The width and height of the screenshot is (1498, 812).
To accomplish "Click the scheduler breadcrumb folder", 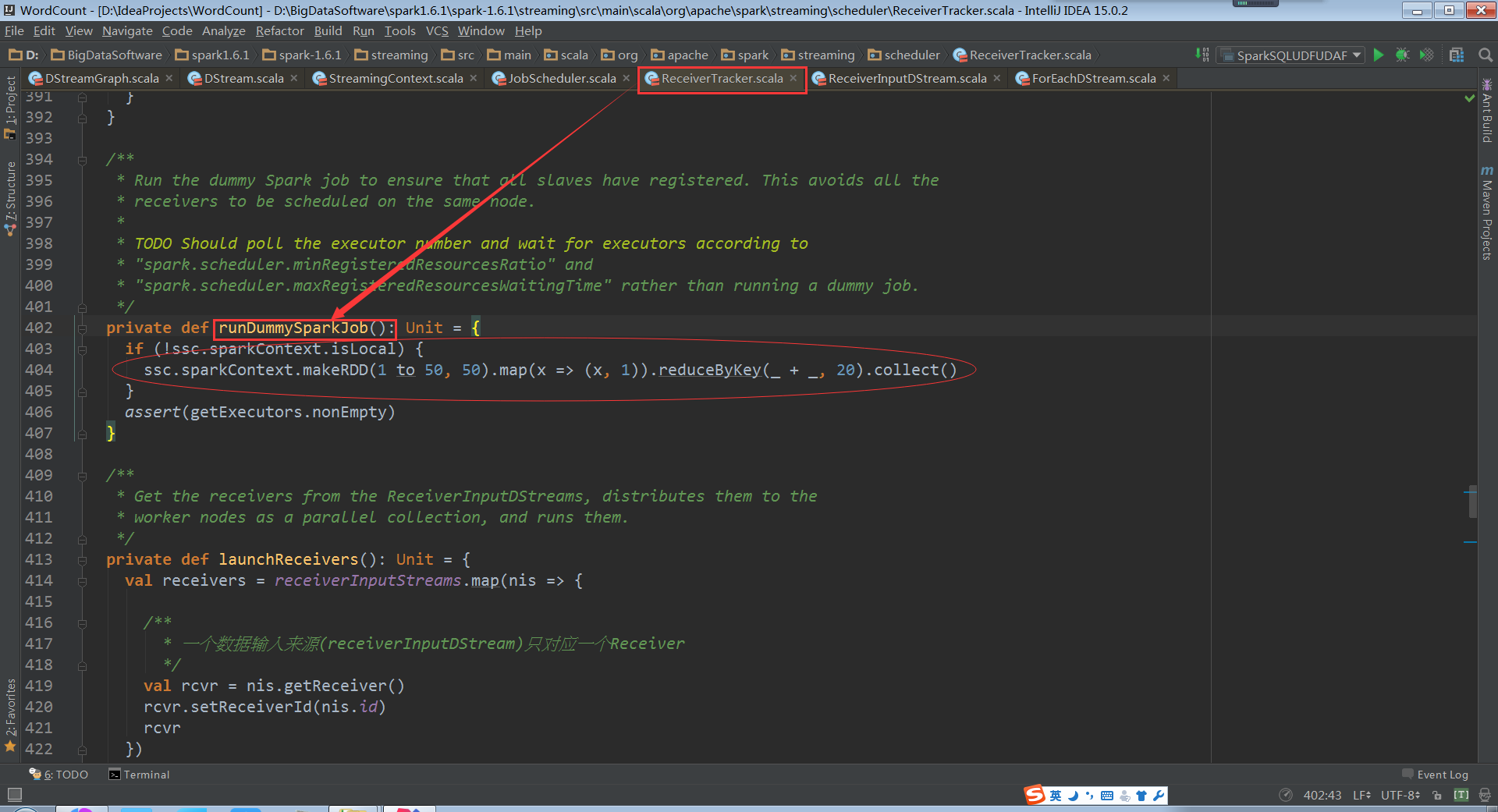I will [904, 55].
